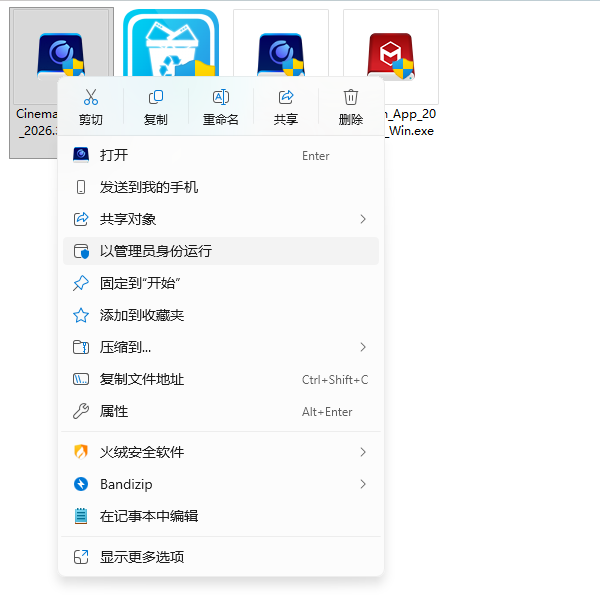Click 显示更多选项 at menu bottom
Image resolution: width=600 pixels, height=610 pixels.
221,557
